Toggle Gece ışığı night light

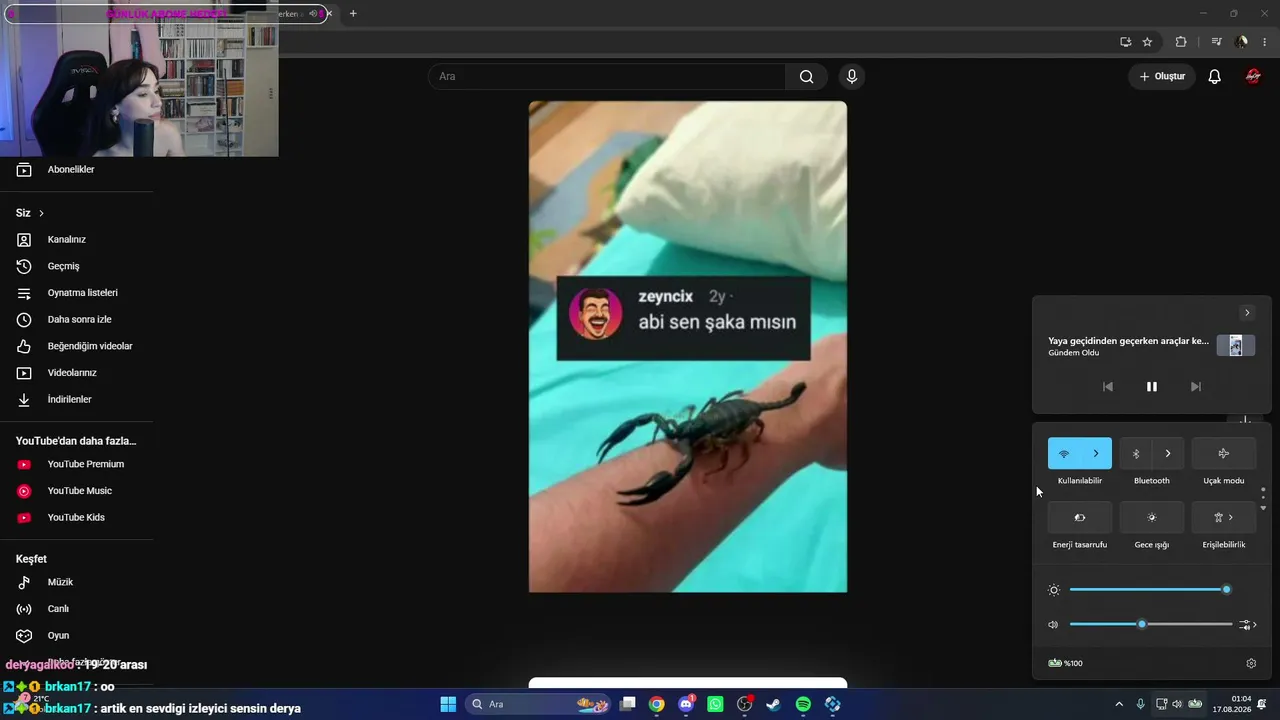pyautogui.click(x=1152, y=517)
